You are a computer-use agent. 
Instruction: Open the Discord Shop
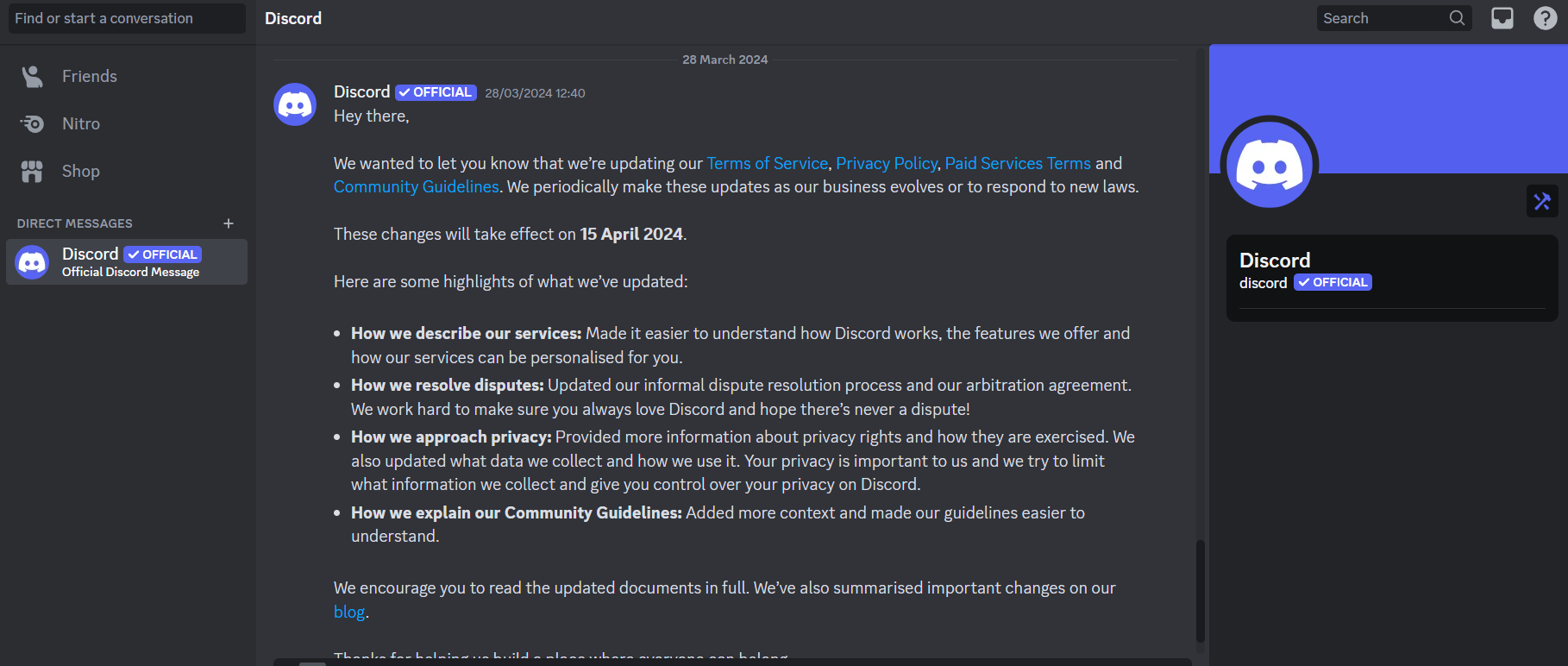tap(80, 171)
